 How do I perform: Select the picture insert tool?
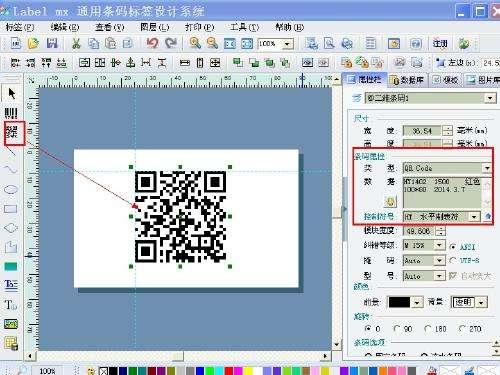(11, 323)
